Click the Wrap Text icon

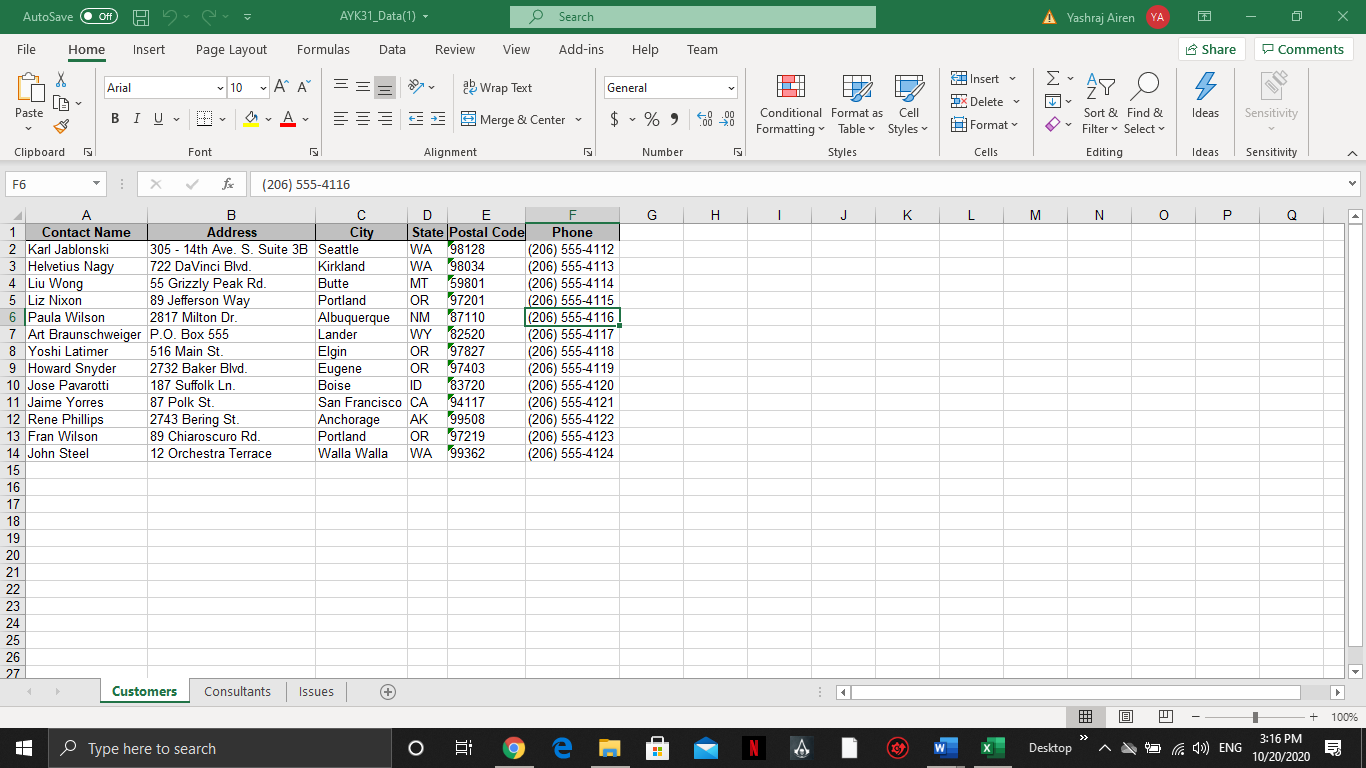pos(497,87)
